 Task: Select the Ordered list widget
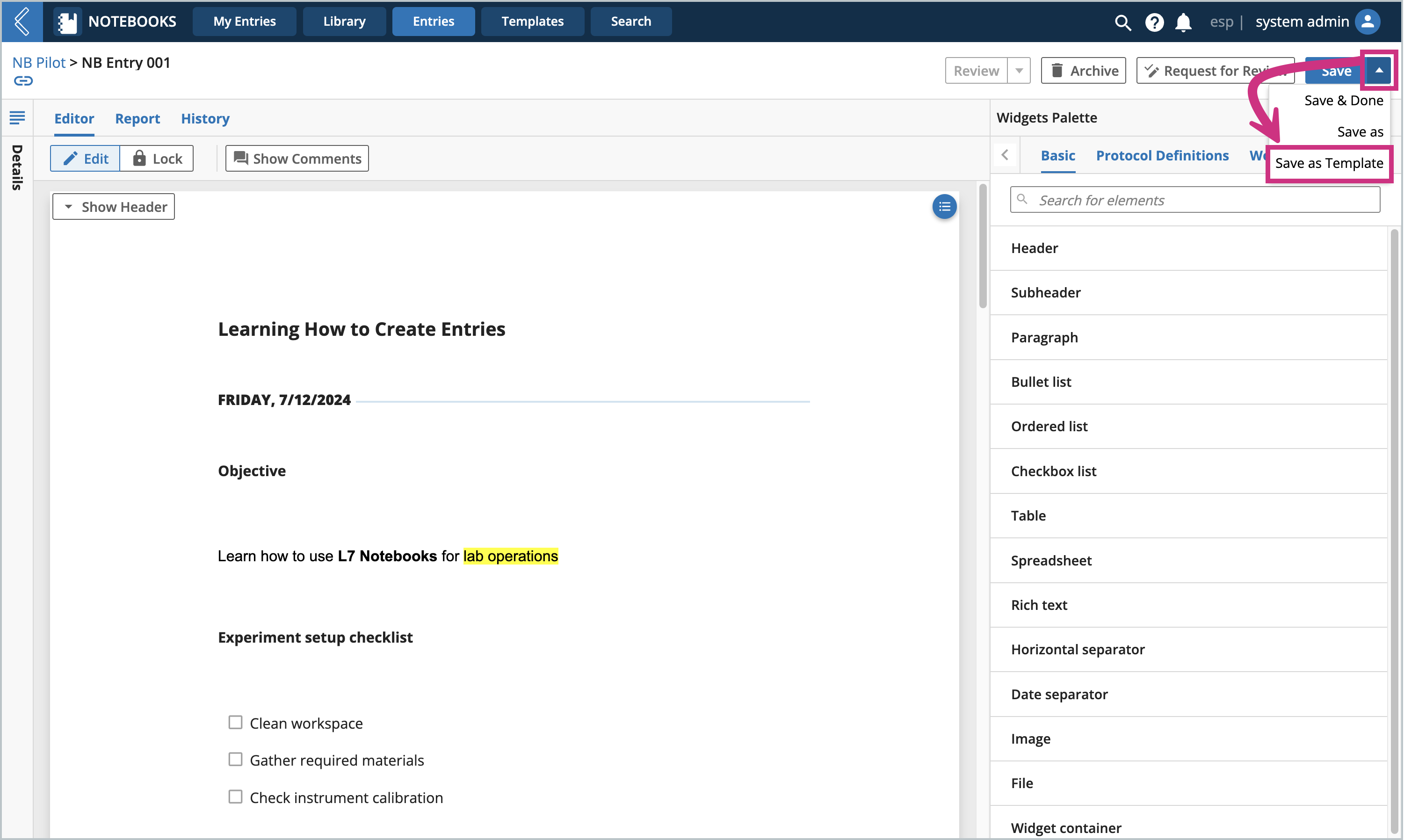(1188, 426)
